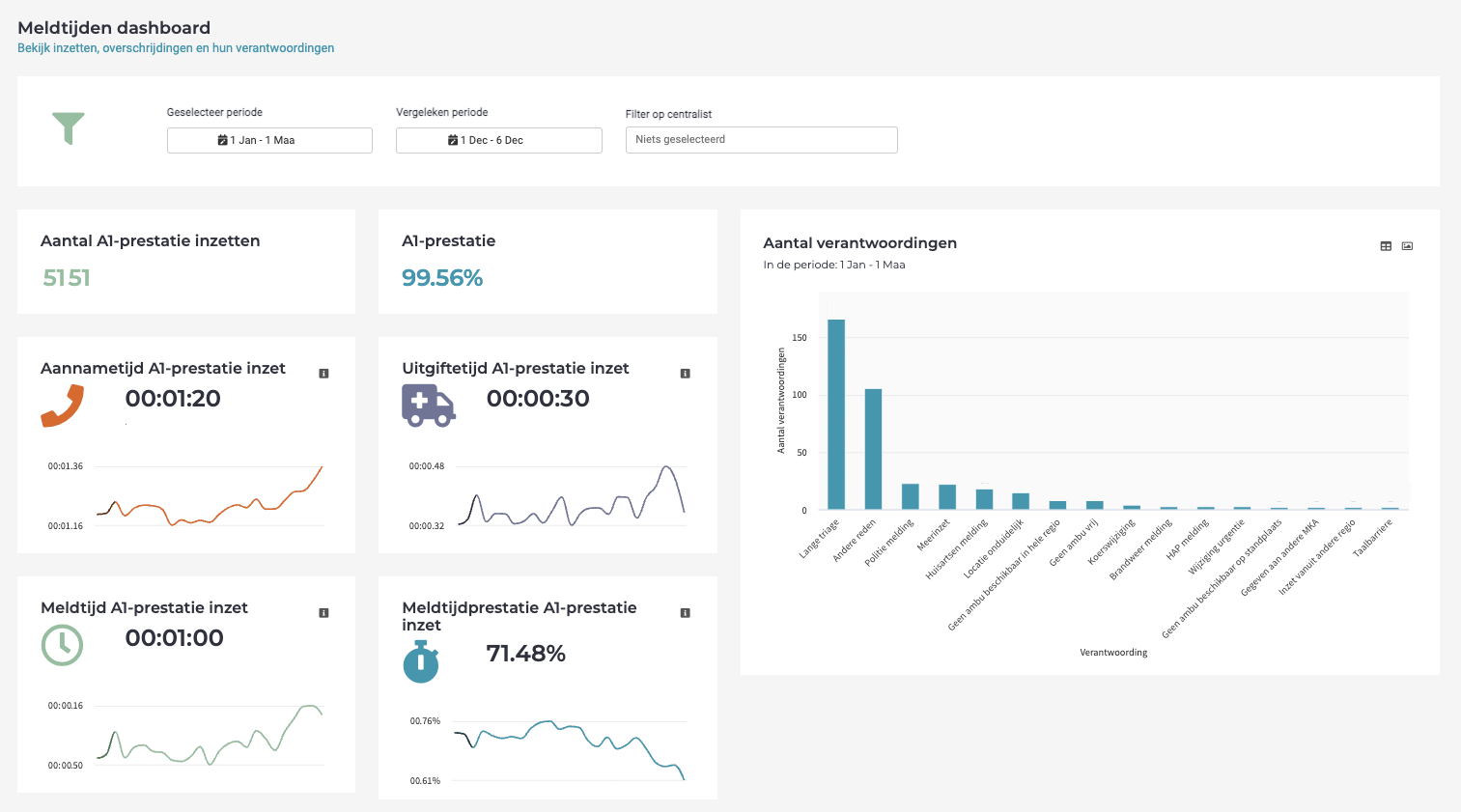Image resolution: width=1461 pixels, height=812 pixels.
Task: Click the 5151 inzetten value
Action: [x=67, y=278]
